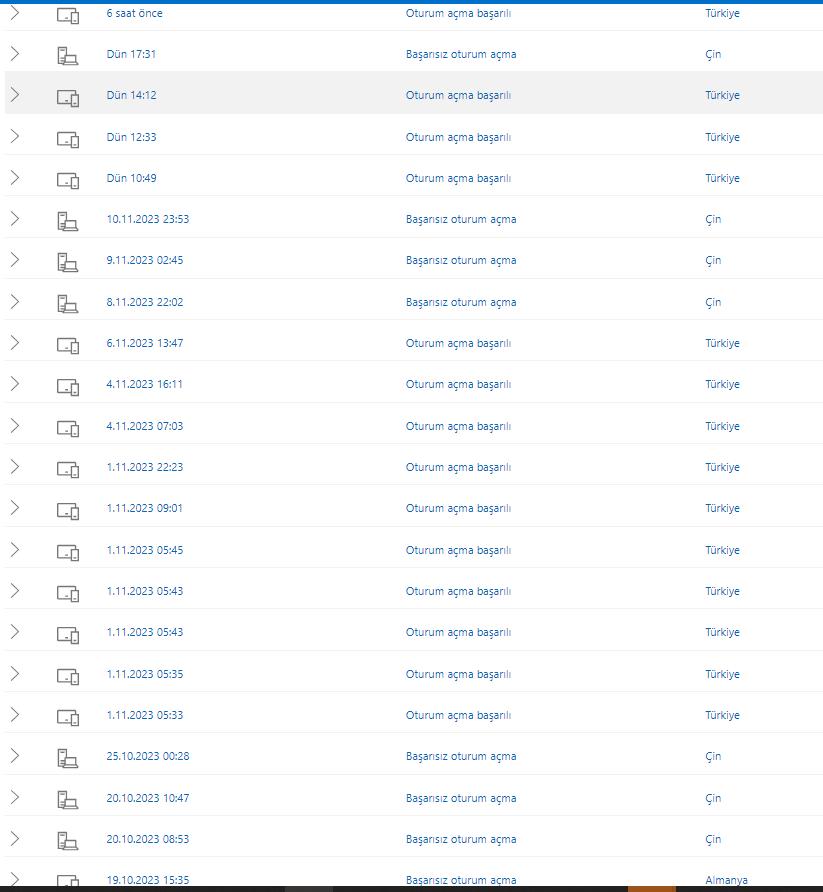
Task: Expand the 1.11.2023 05:33 sign-in details
Action: (x=15, y=715)
